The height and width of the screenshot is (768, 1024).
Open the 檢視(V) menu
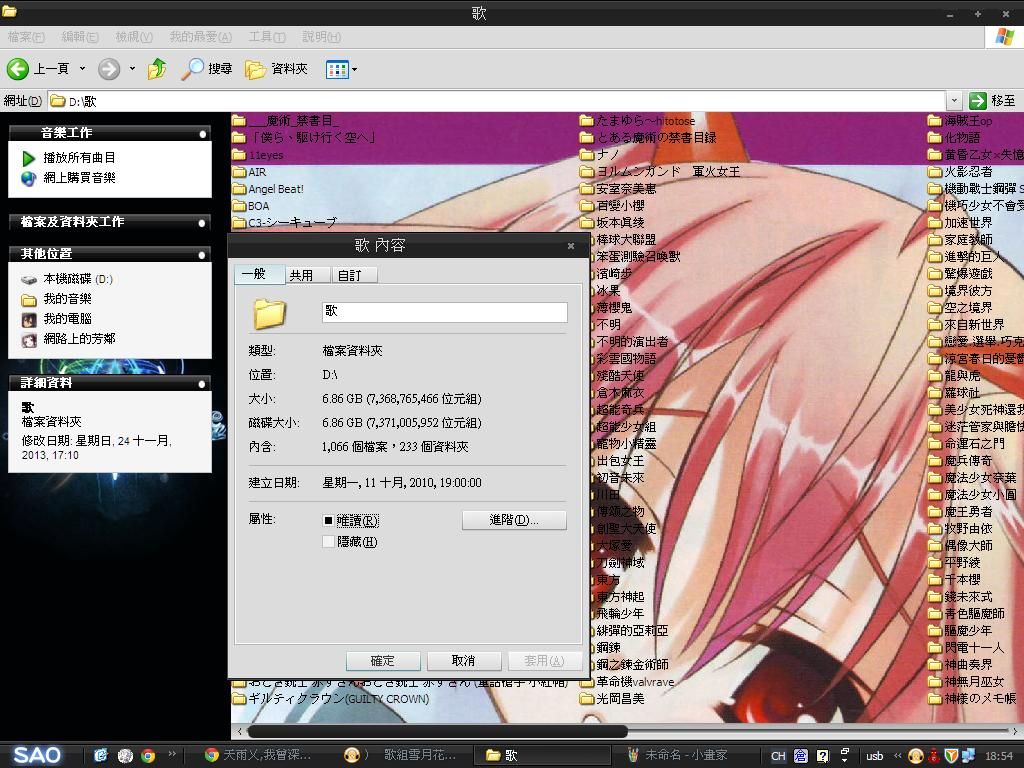(134, 37)
